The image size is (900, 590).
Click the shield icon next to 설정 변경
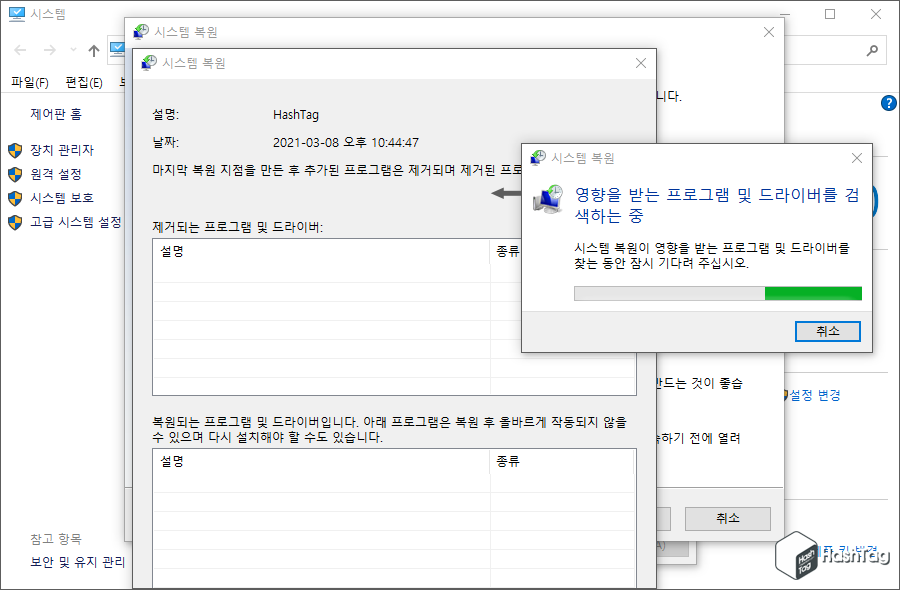coord(785,395)
